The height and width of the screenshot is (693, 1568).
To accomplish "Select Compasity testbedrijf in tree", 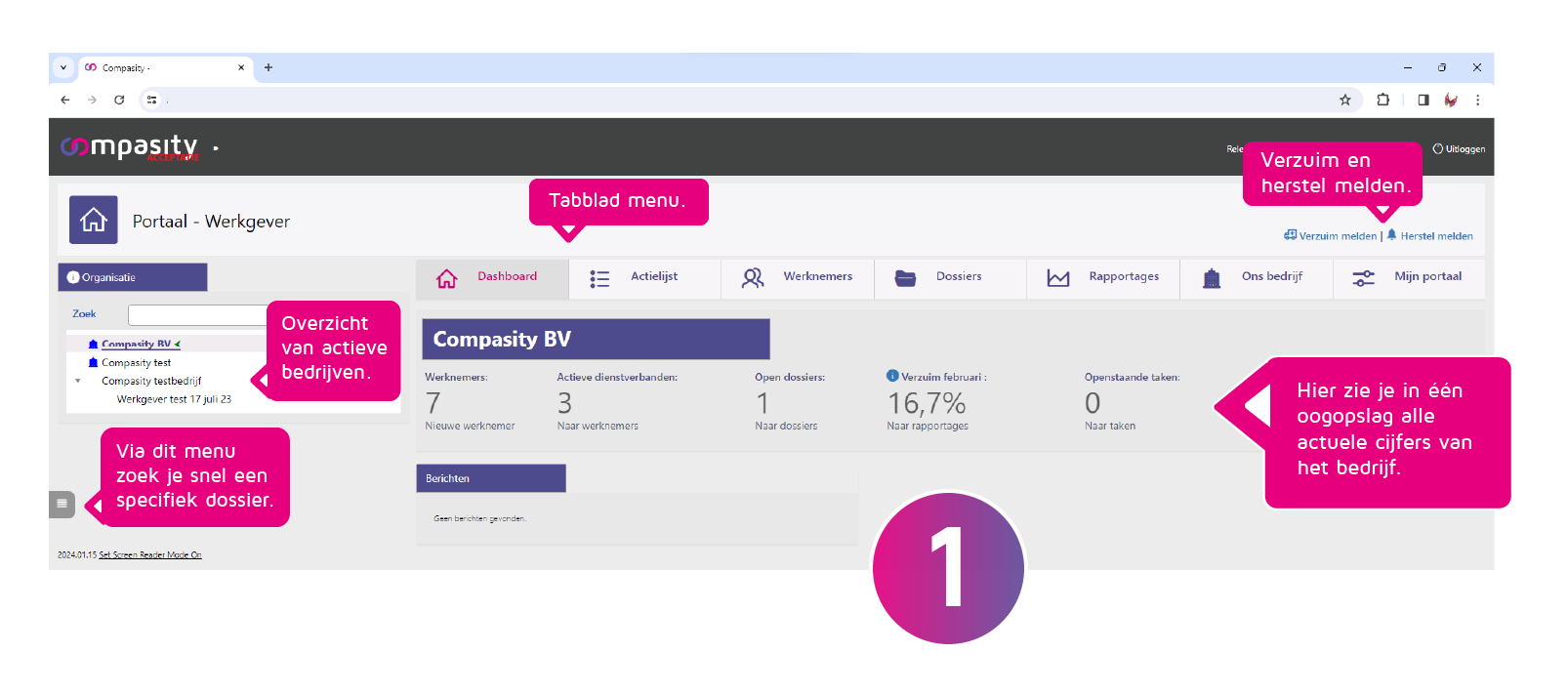I will pos(151,382).
